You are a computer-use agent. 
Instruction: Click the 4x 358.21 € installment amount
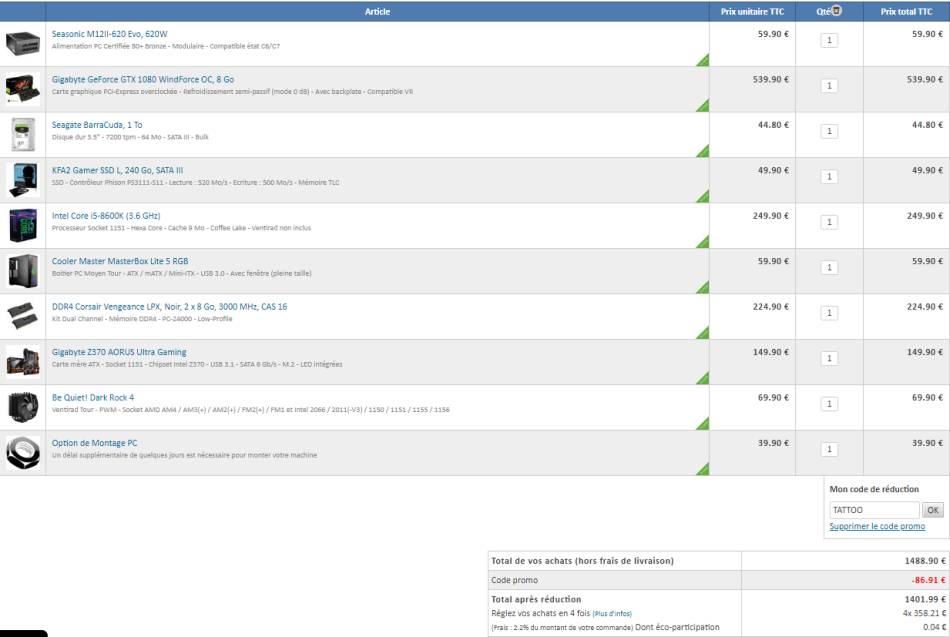[x=924, y=613]
